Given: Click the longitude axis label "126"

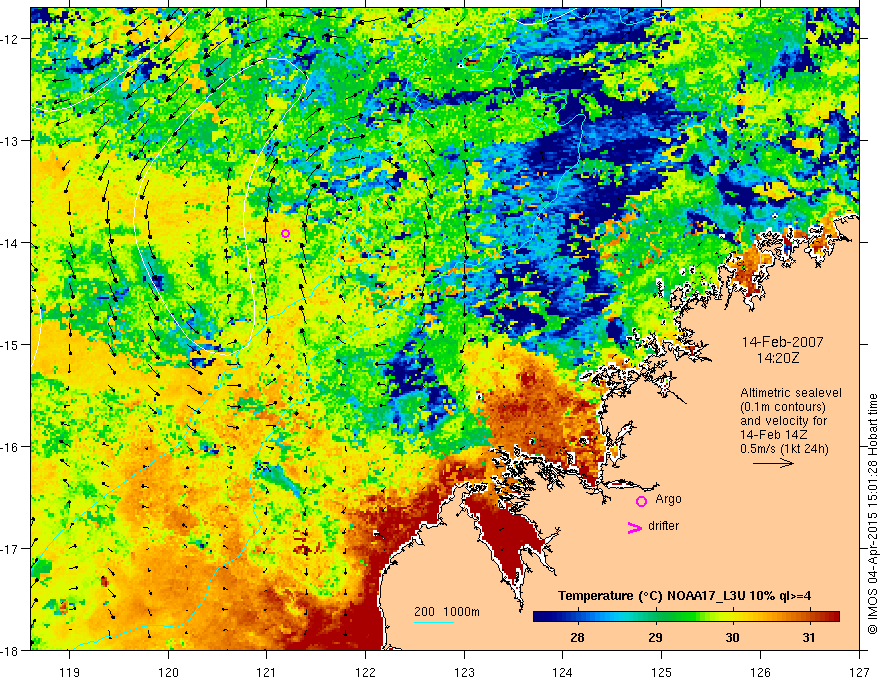Looking at the screenshot, I should click(x=760, y=673).
